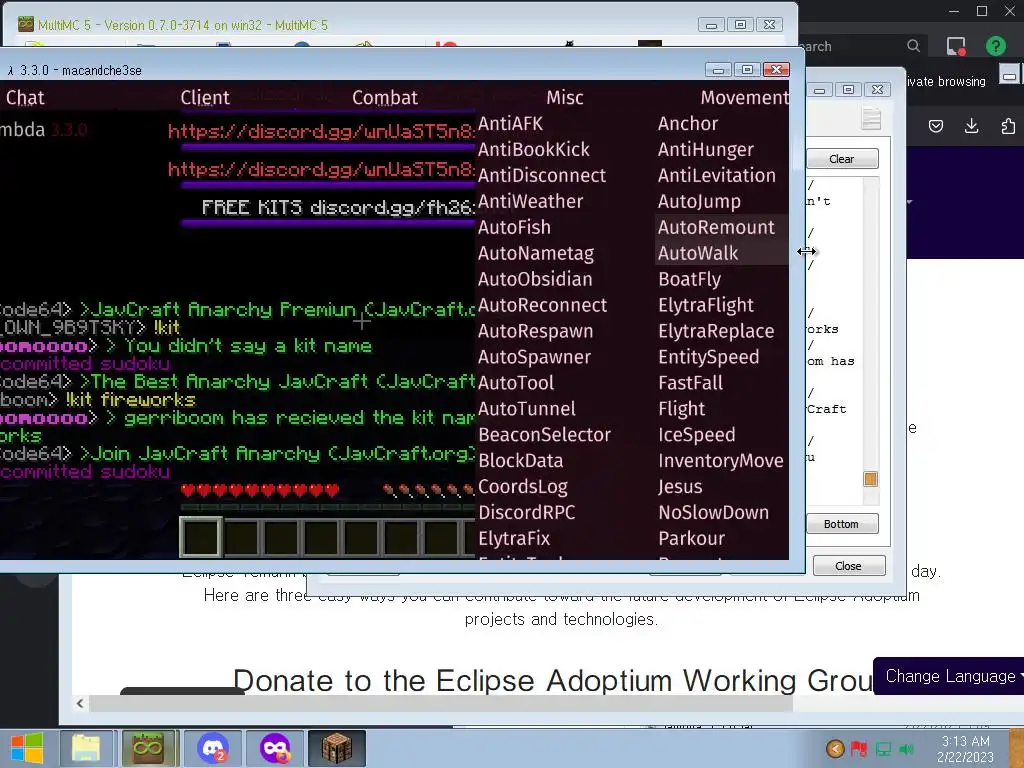Screen dimensions: 1024x768
Task: Toggle CoordsLog module
Action: pos(522,487)
